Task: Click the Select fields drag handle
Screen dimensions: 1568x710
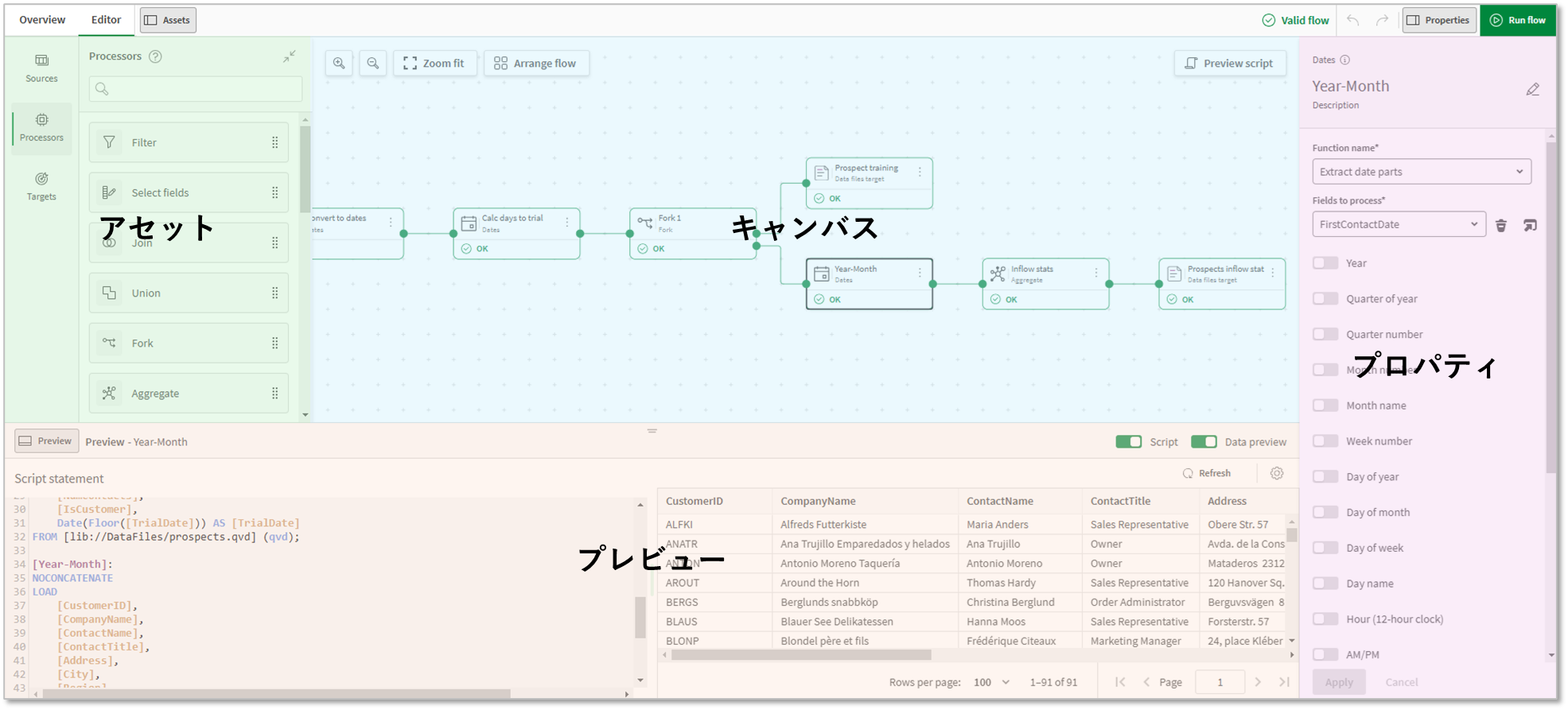Action: click(x=275, y=192)
